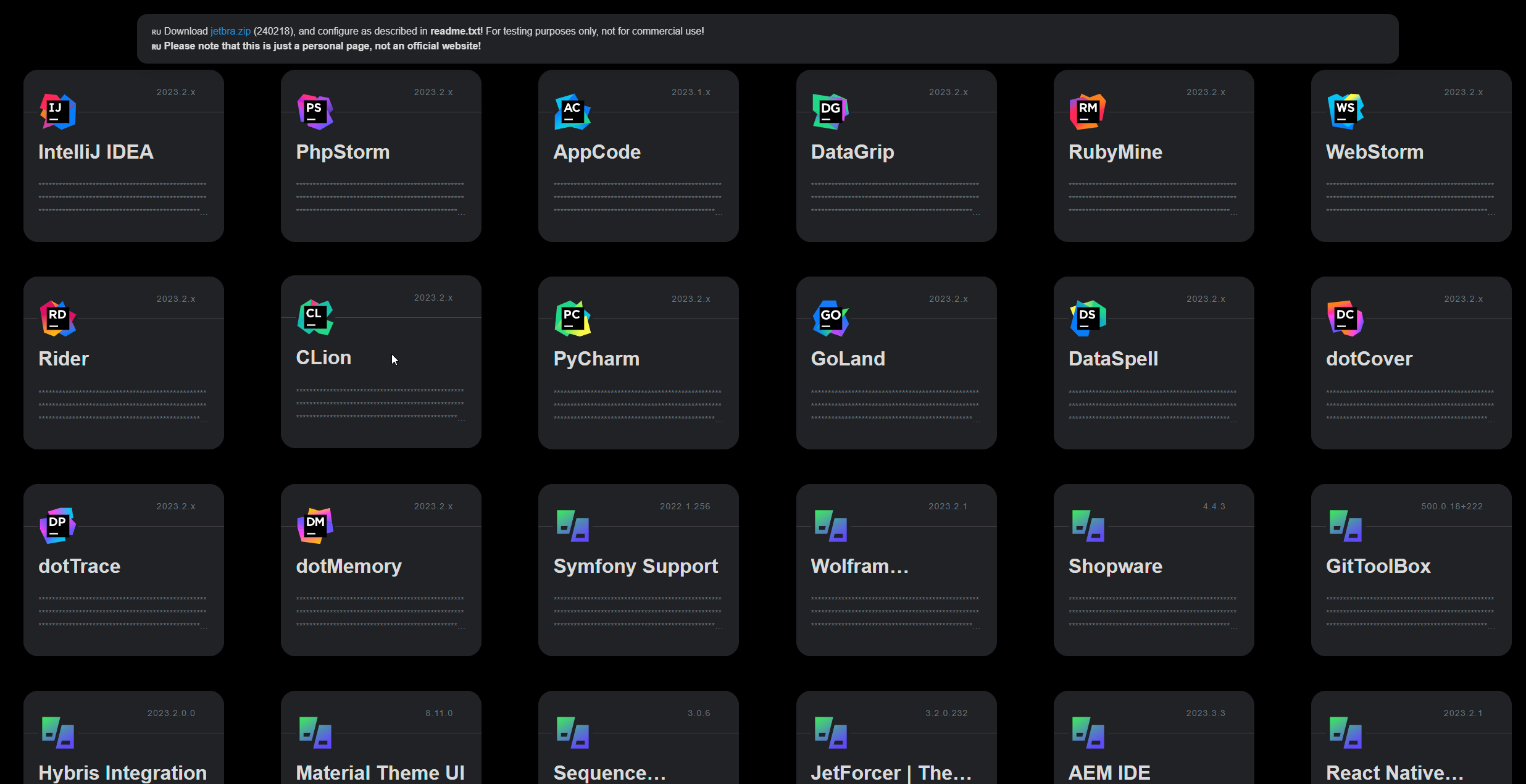Click the WebStorm WS logo icon
1526x784 pixels.
point(1346,112)
